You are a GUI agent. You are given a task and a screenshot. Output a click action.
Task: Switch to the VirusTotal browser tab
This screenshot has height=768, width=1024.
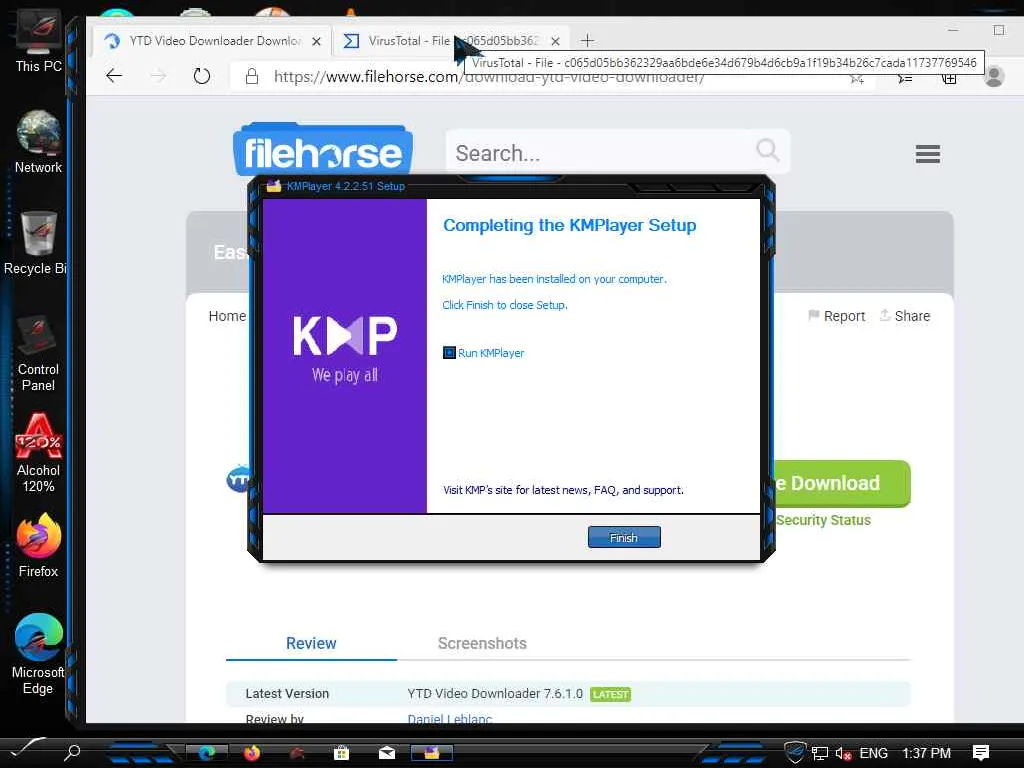point(451,41)
